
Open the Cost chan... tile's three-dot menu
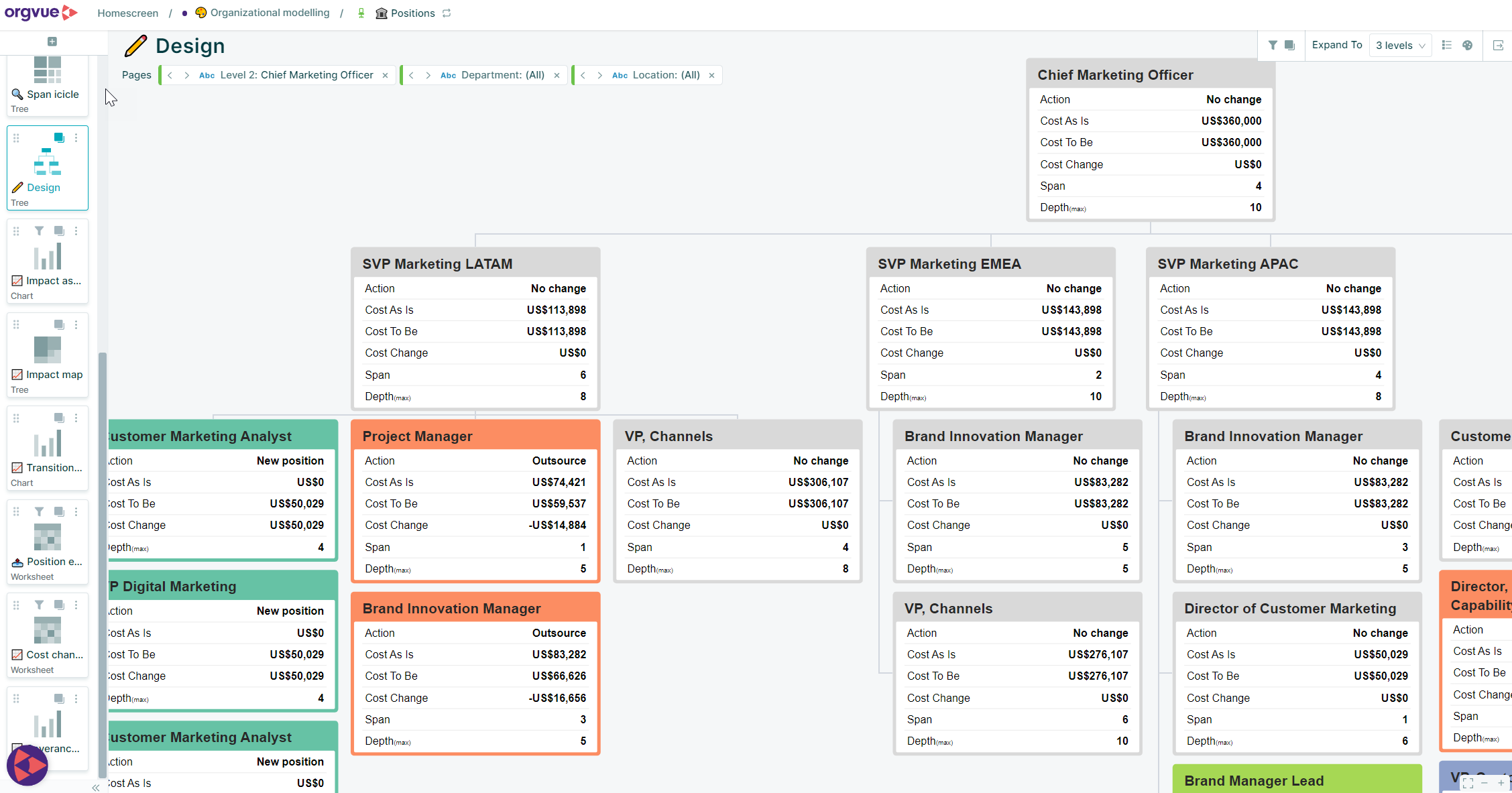pyautogui.click(x=76, y=605)
